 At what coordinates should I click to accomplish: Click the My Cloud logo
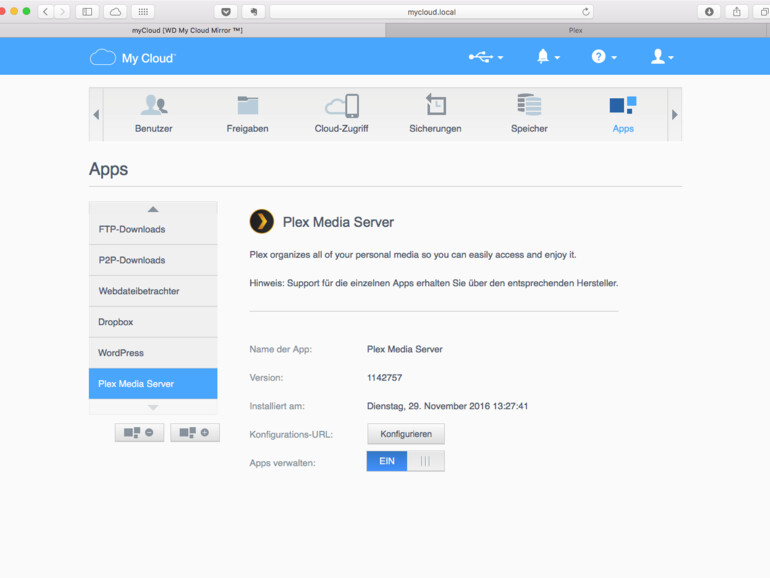(133, 58)
